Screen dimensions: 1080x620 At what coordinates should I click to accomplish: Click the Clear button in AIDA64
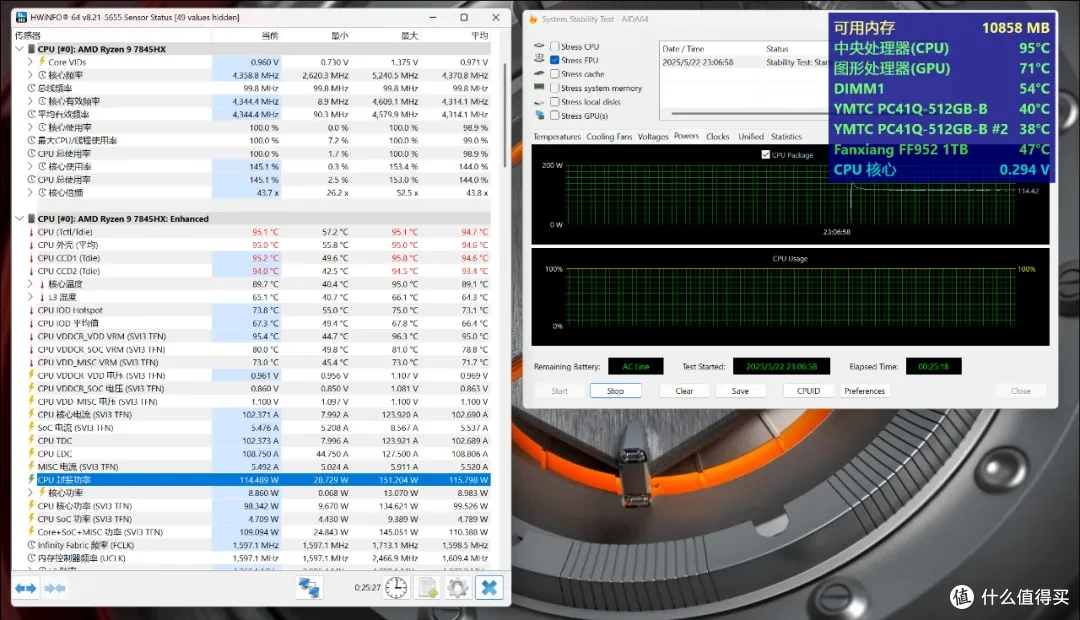click(x=684, y=391)
